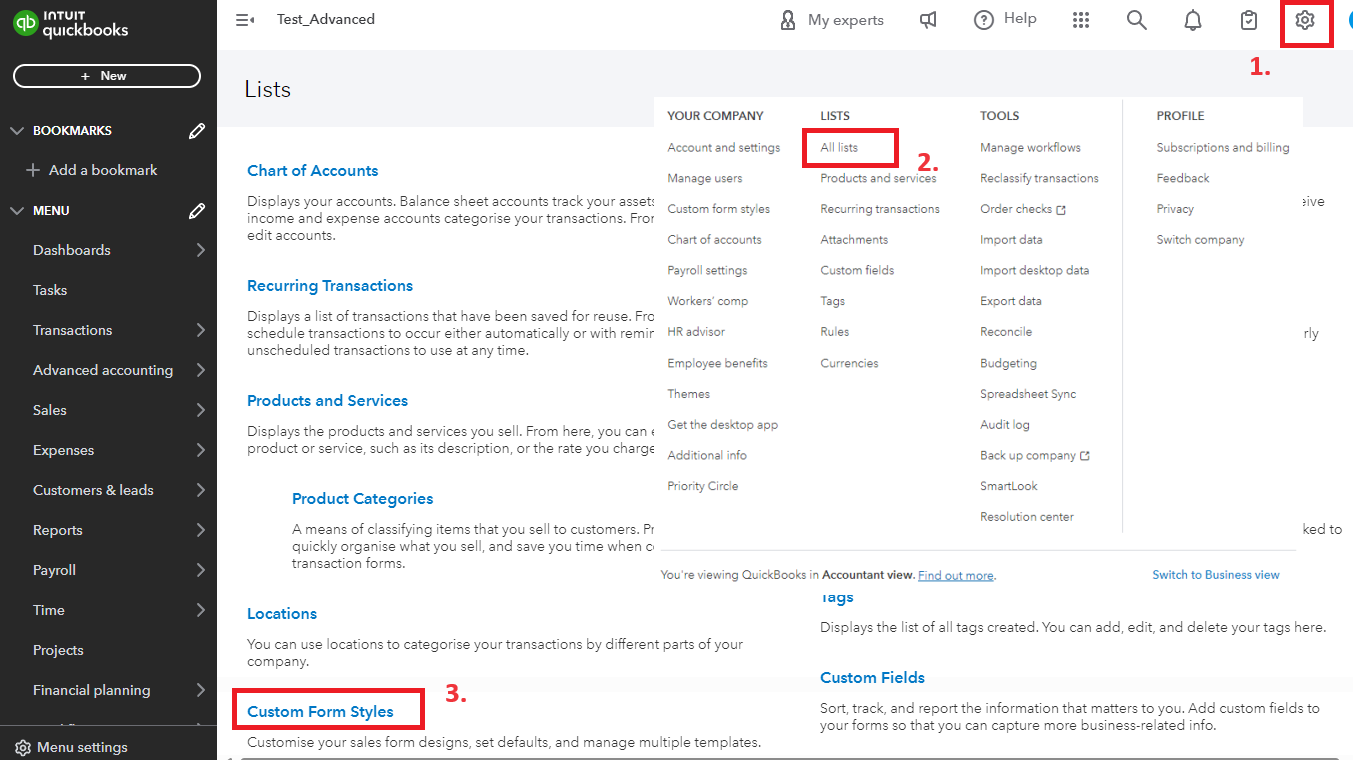Expand the Sales menu
This screenshot has width=1353, height=760.
tap(49, 409)
